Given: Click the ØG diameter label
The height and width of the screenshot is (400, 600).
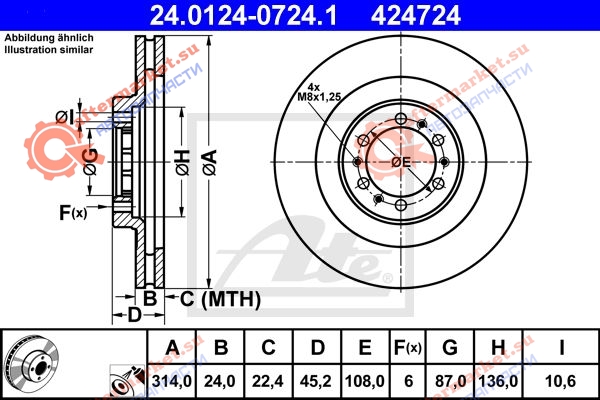Looking at the screenshot, I should pyautogui.click(x=91, y=162).
